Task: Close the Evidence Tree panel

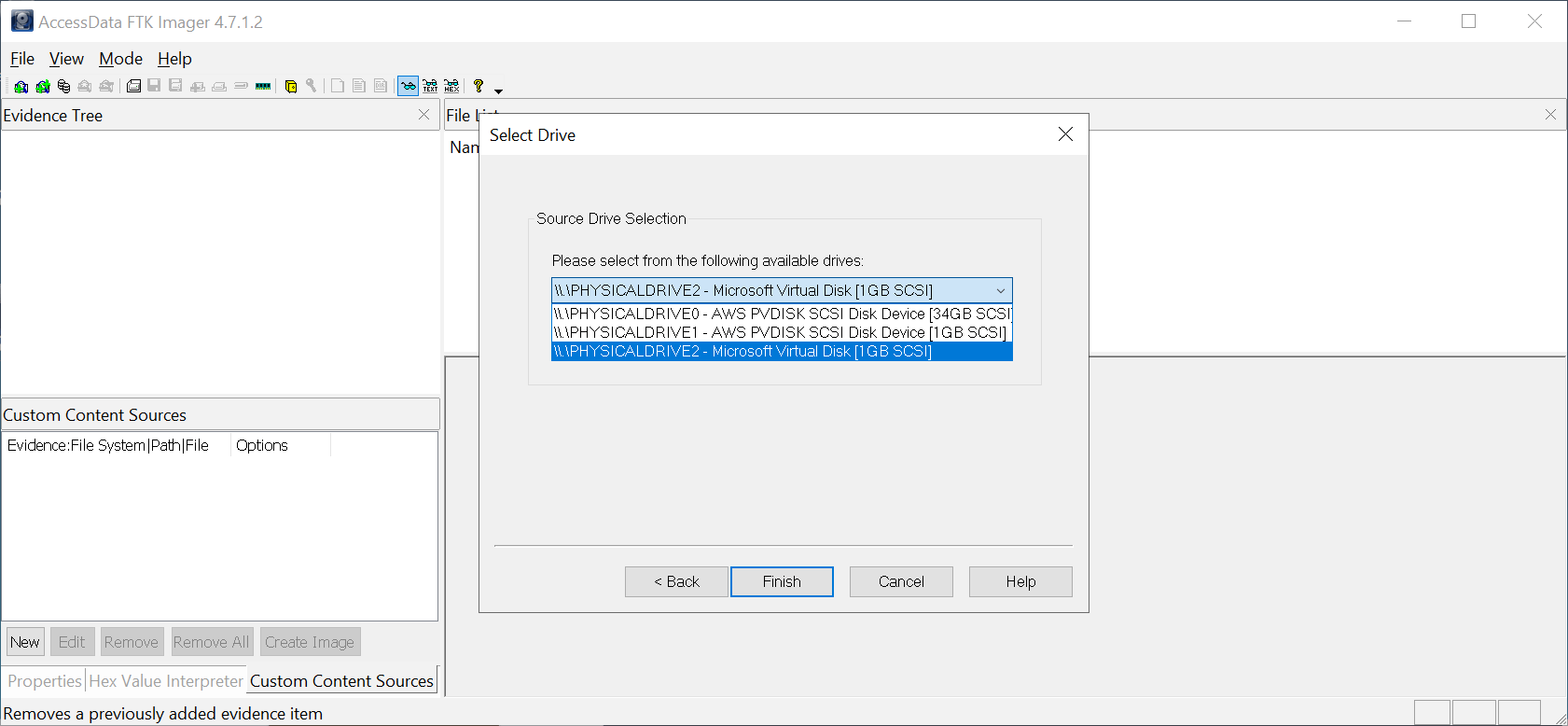Action: 423,115
